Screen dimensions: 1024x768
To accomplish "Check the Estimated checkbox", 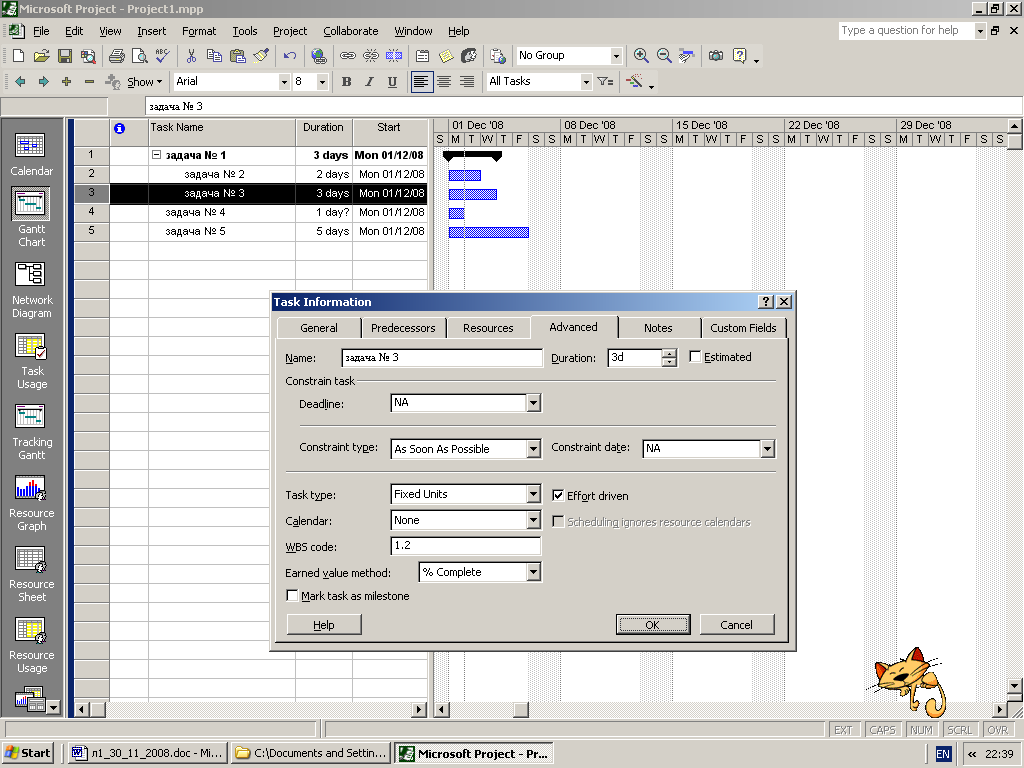I will tap(695, 357).
